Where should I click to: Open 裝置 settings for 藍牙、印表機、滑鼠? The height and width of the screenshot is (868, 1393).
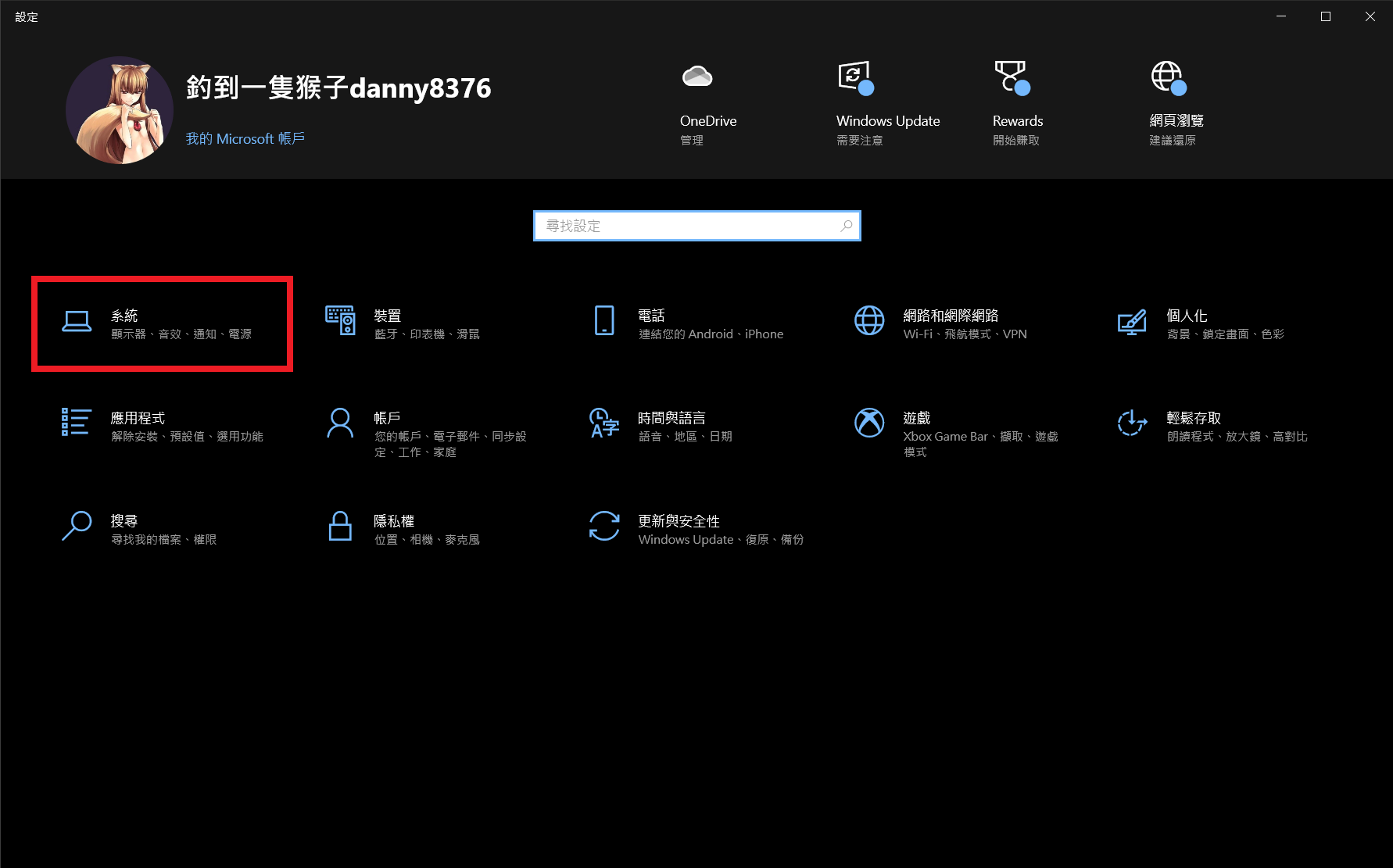pos(426,323)
